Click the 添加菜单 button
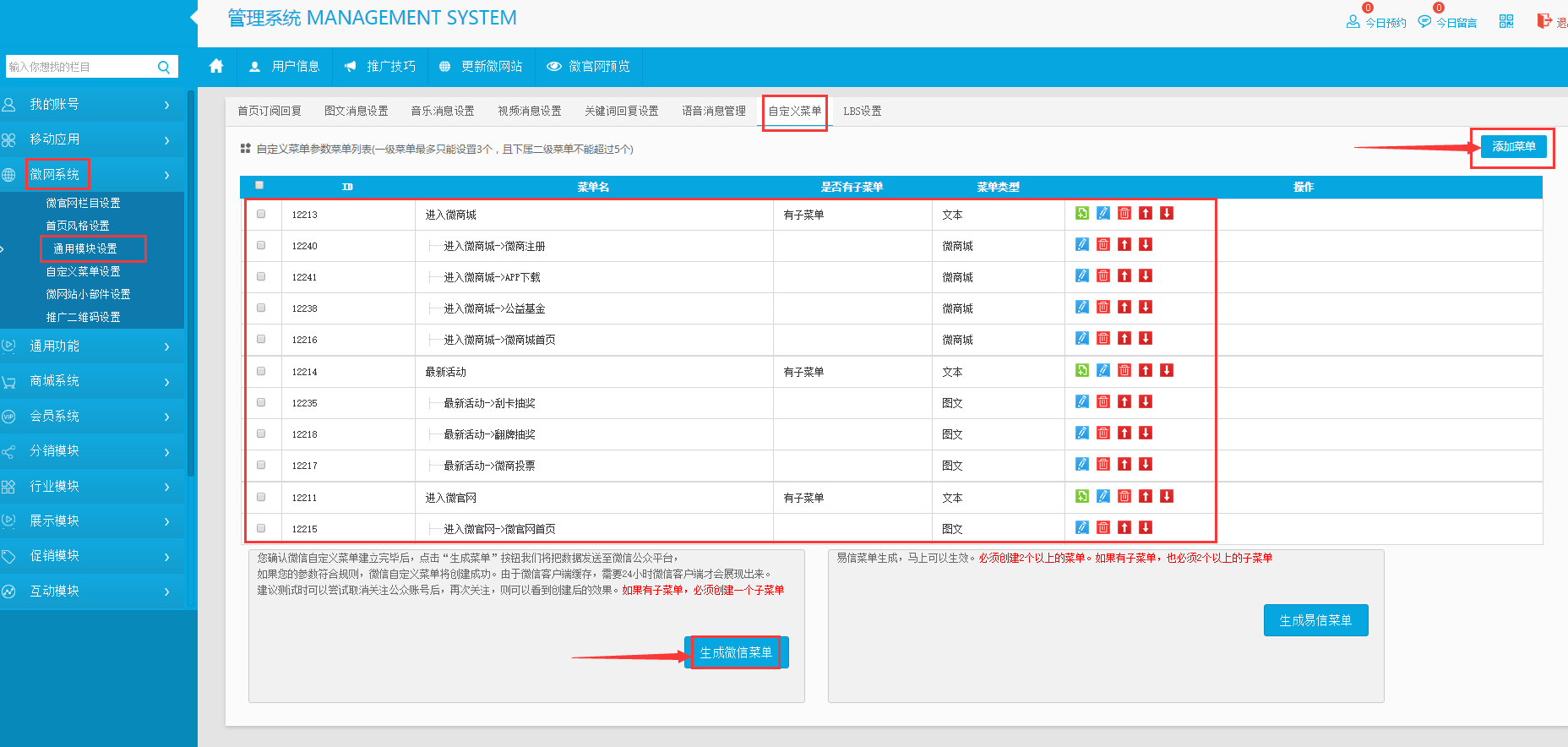 click(x=1514, y=147)
